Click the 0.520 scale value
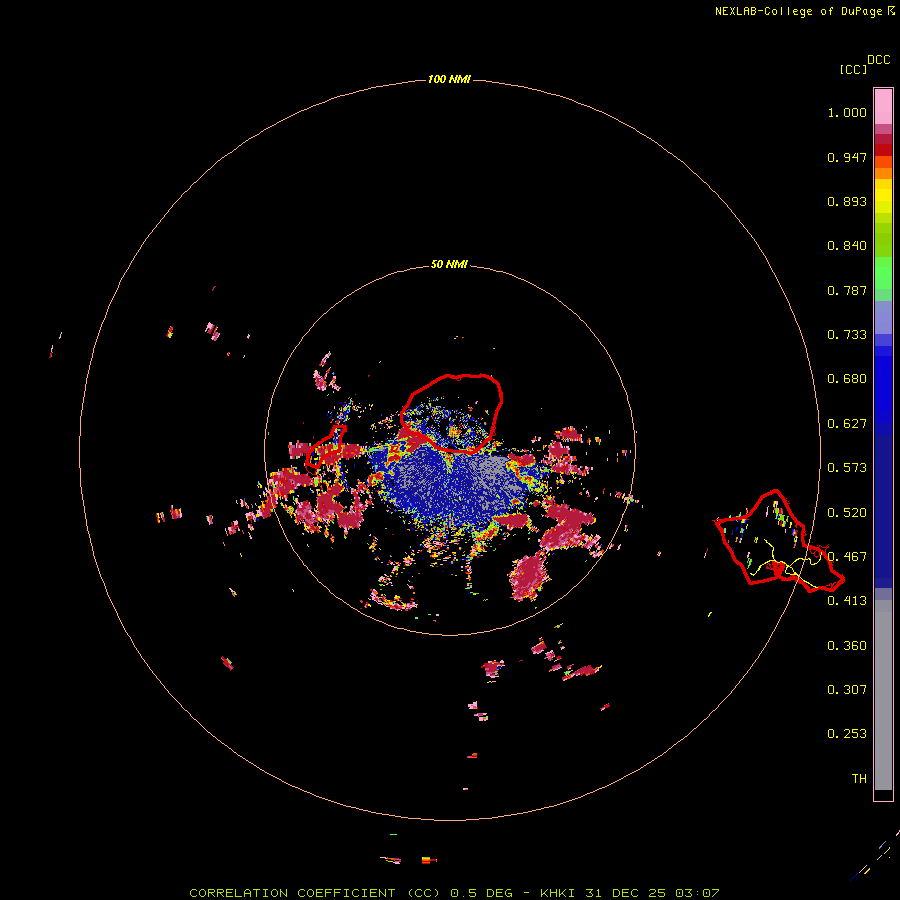The height and width of the screenshot is (900, 900). [x=847, y=513]
